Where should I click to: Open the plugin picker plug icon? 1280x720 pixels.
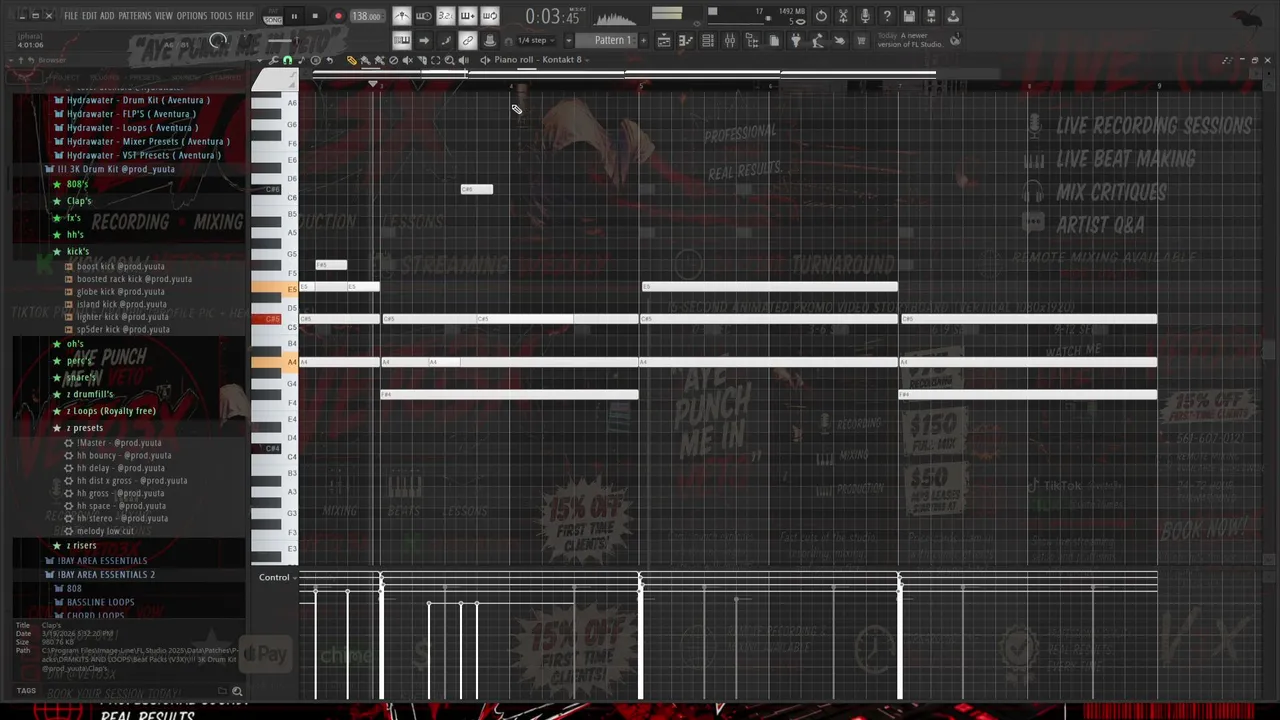795,40
